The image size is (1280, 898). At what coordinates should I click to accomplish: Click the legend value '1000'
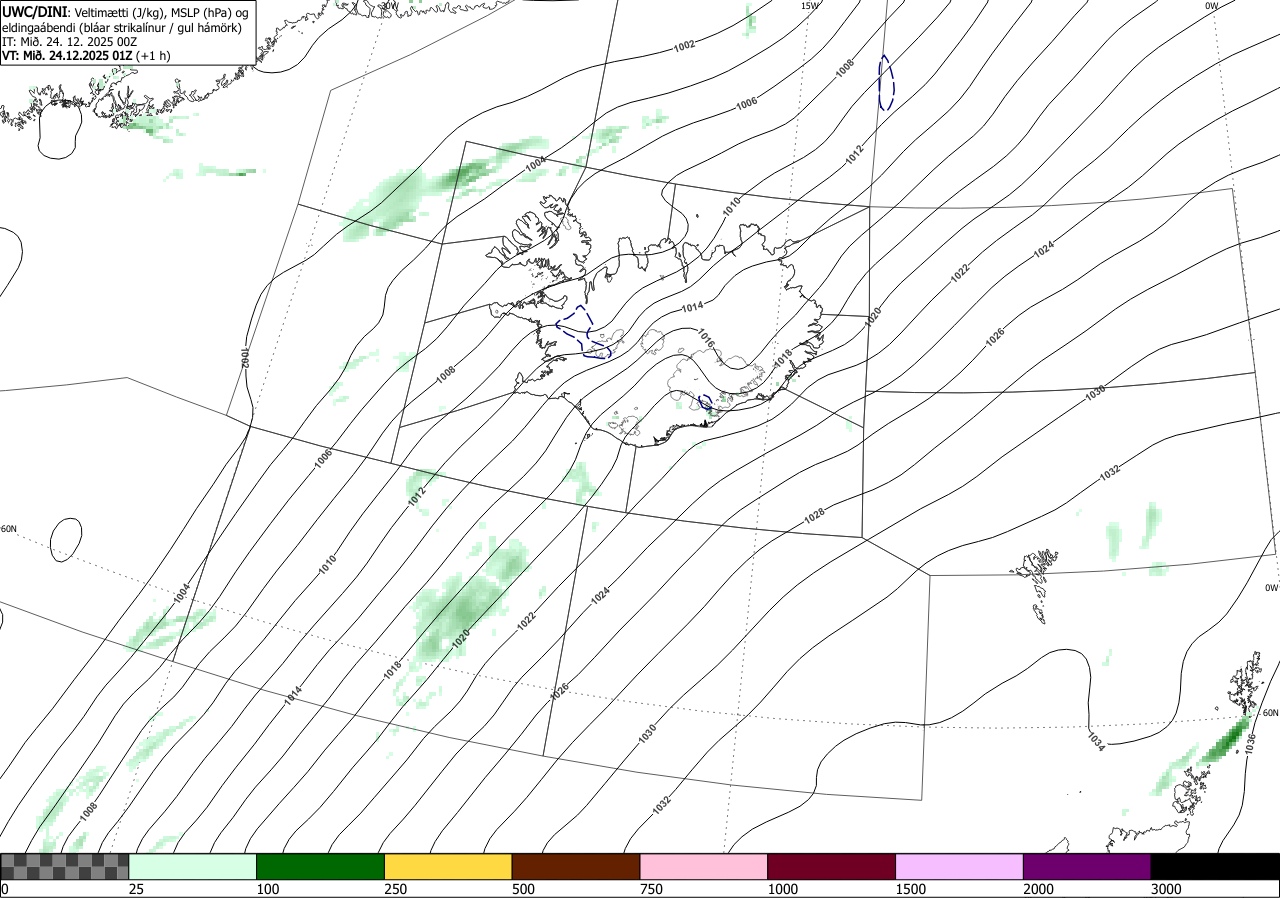[x=782, y=889]
